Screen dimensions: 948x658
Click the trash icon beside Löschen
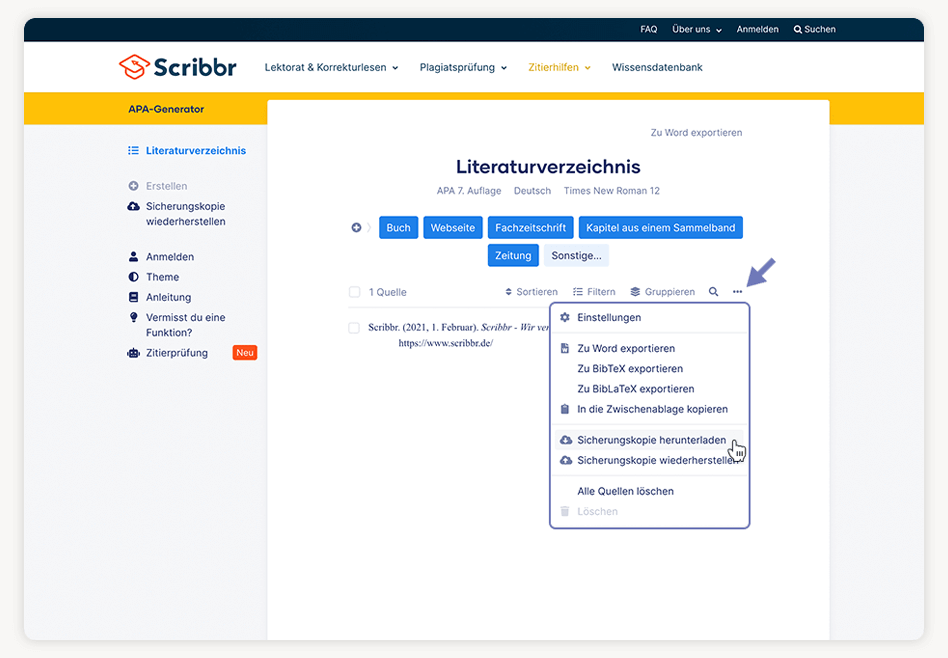pyautogui.click(x=565, y=512)
